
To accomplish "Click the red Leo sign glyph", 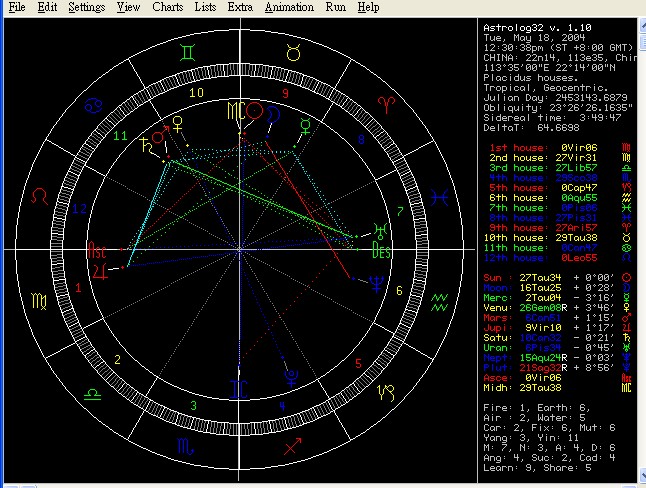I will pos(42,192).
